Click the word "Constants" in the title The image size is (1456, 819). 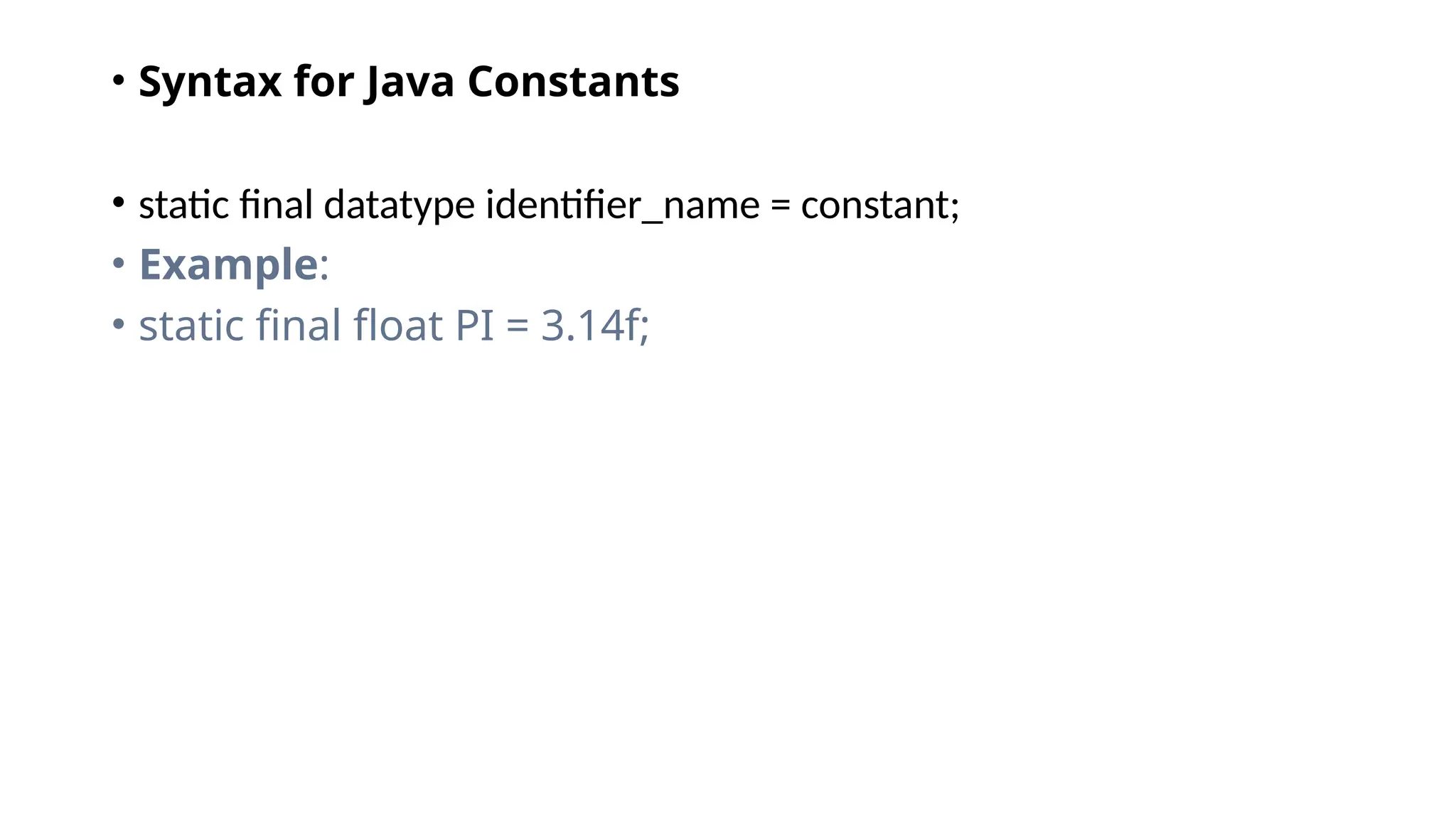[573, 81]
